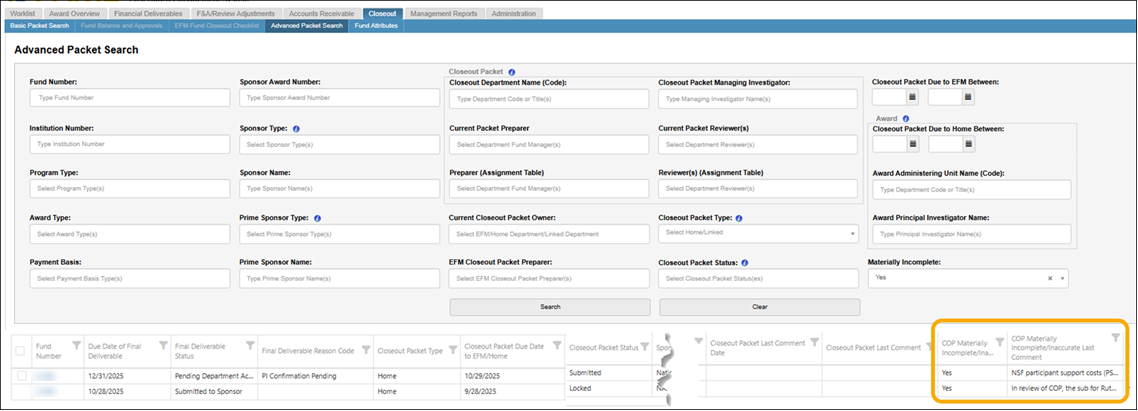Filter the COP Materially Incomplete/Ina... column
1138x411 pixels.
click(x=999, y=342)
